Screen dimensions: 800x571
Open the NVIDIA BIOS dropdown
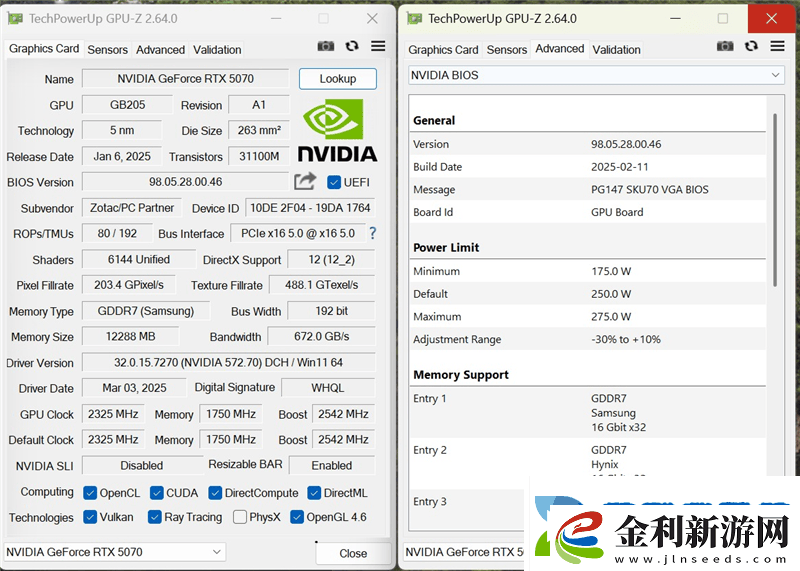(x=596, y=75)
